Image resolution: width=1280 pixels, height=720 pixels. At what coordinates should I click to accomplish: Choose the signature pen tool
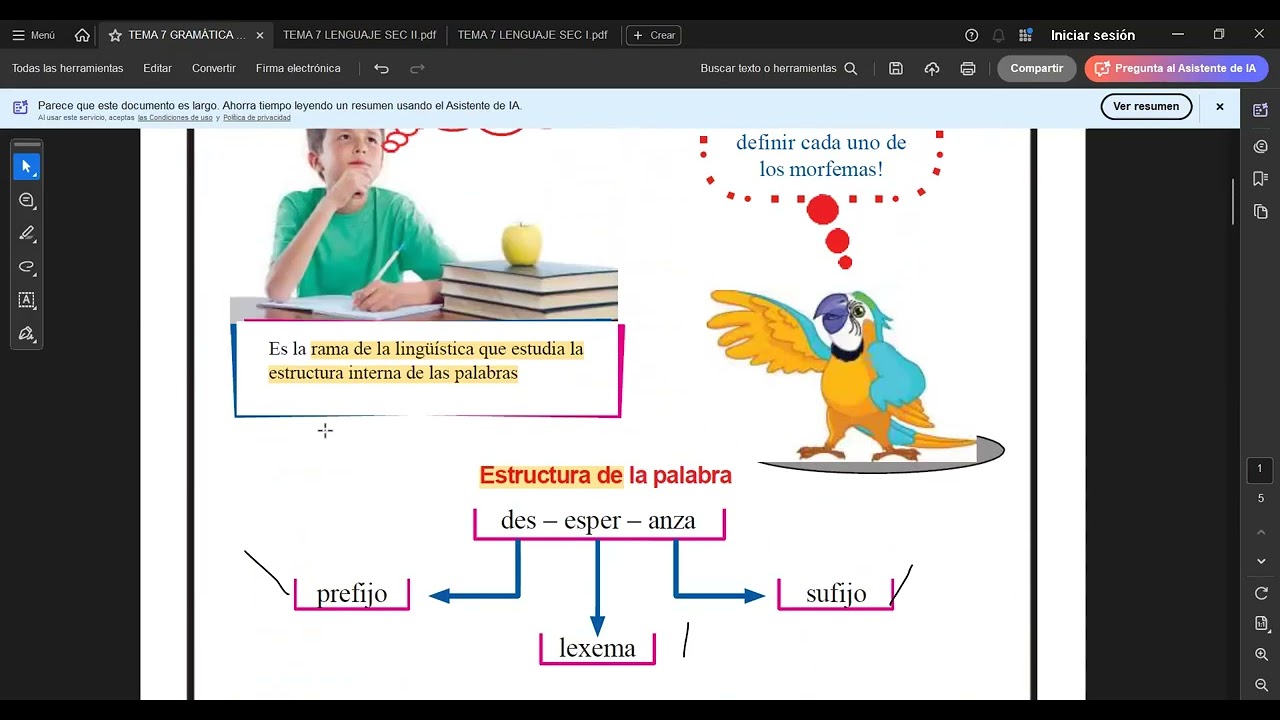[x=27, y=333]
